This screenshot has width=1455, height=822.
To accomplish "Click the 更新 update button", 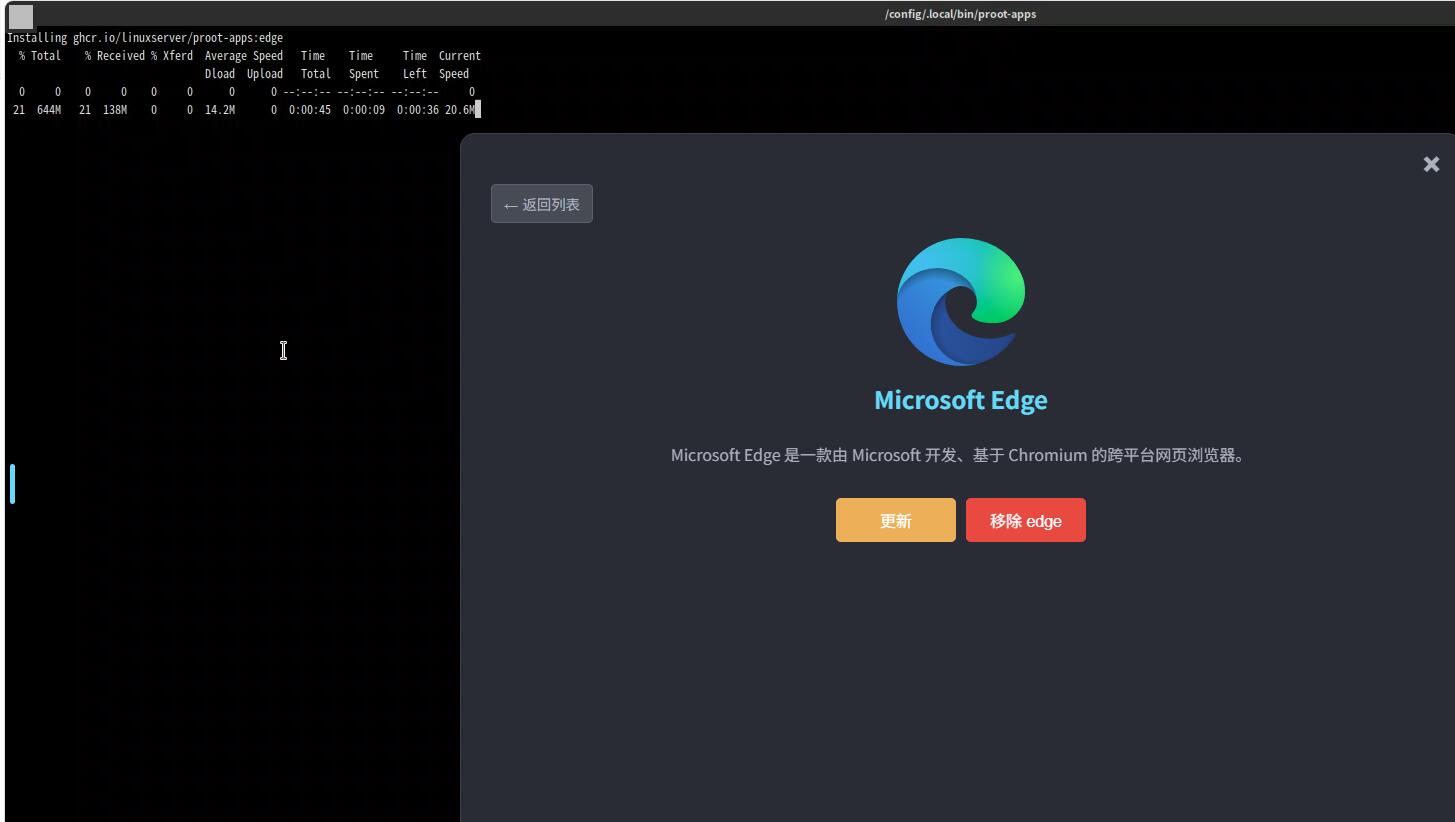I will coord(896,520).
